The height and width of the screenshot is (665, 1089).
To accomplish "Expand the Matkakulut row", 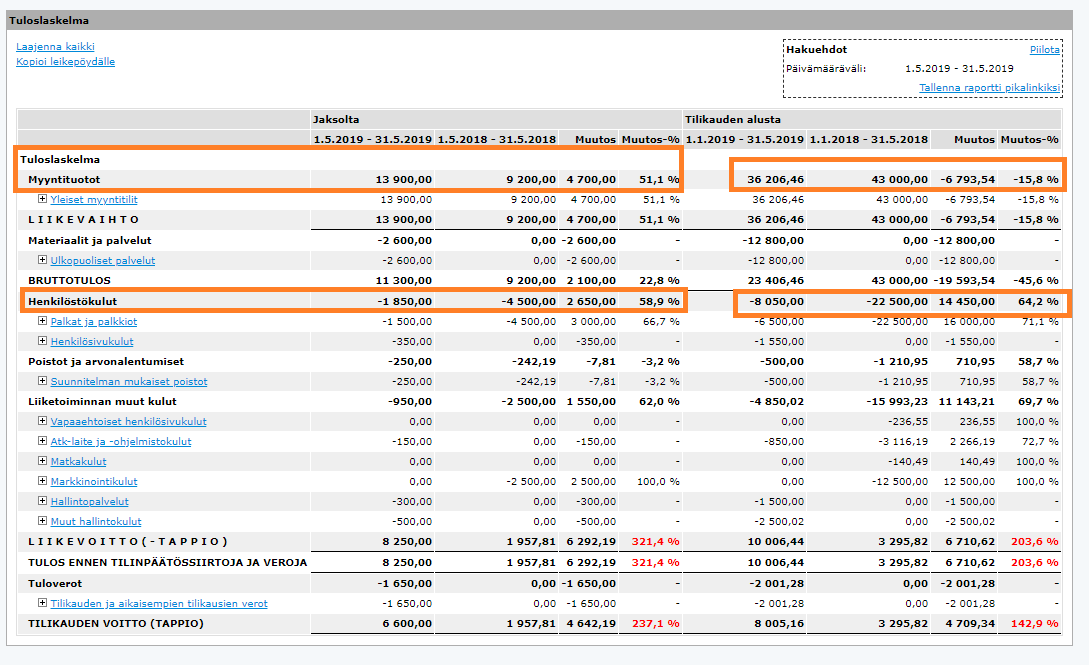I will pos(42,460).
